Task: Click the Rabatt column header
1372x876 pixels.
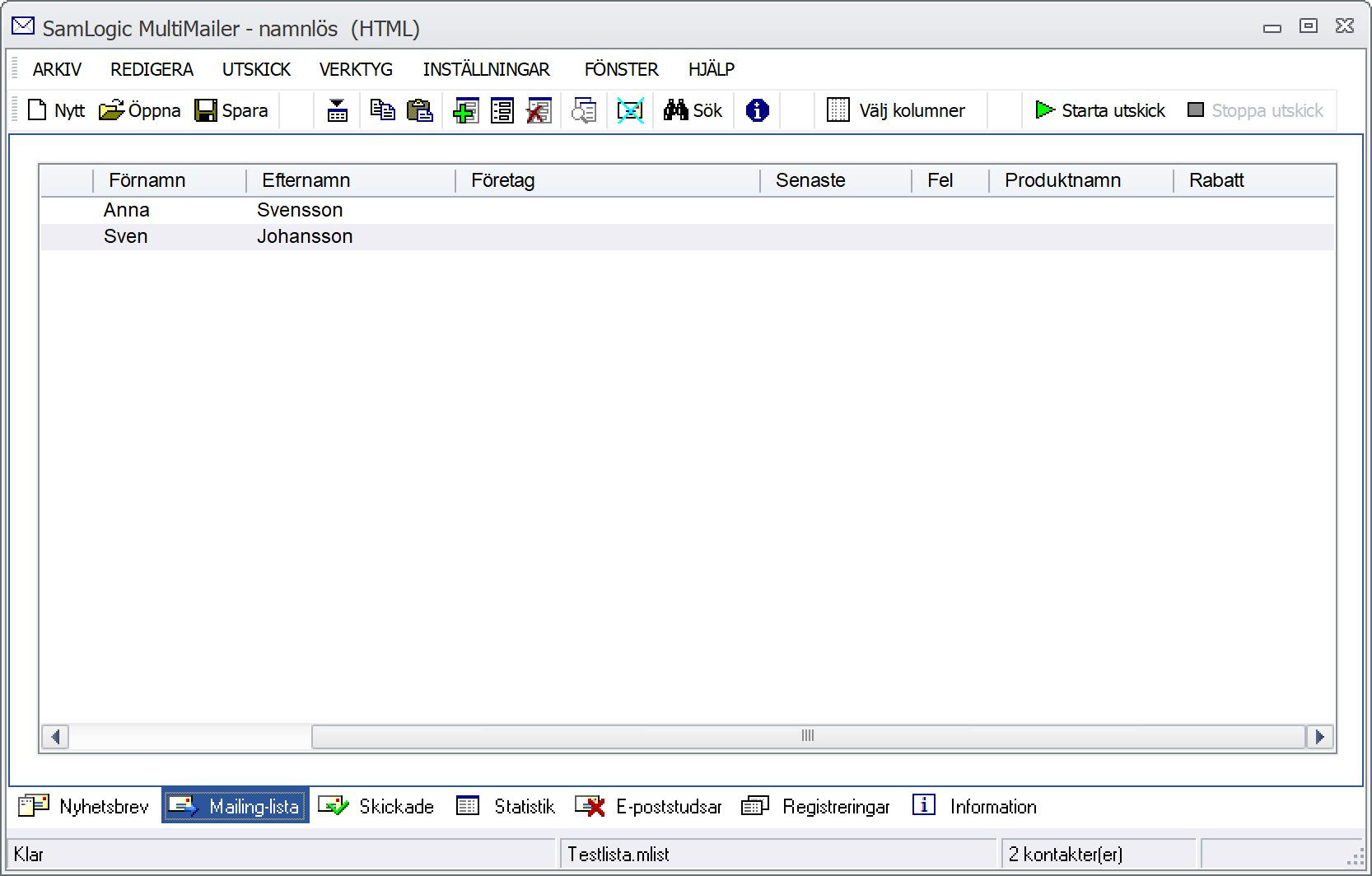Action: [x=1253, y=180]
